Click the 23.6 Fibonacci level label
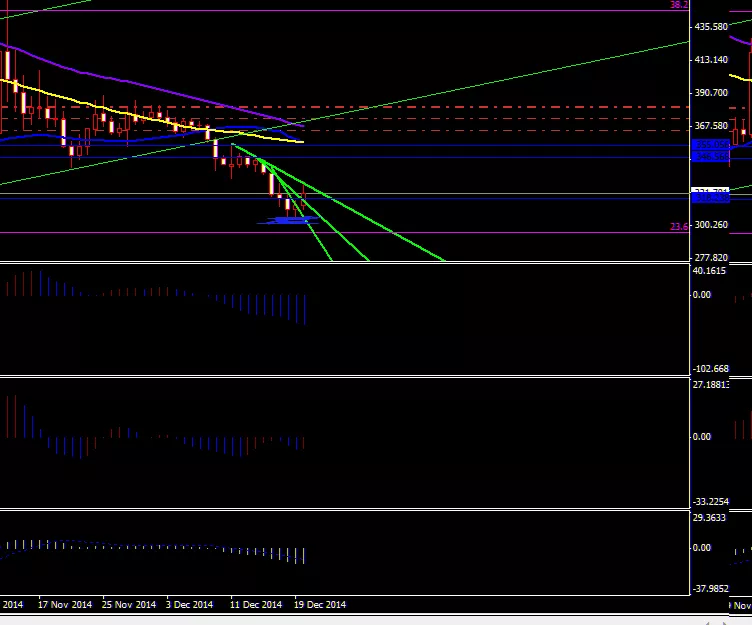 click(679, 227)
